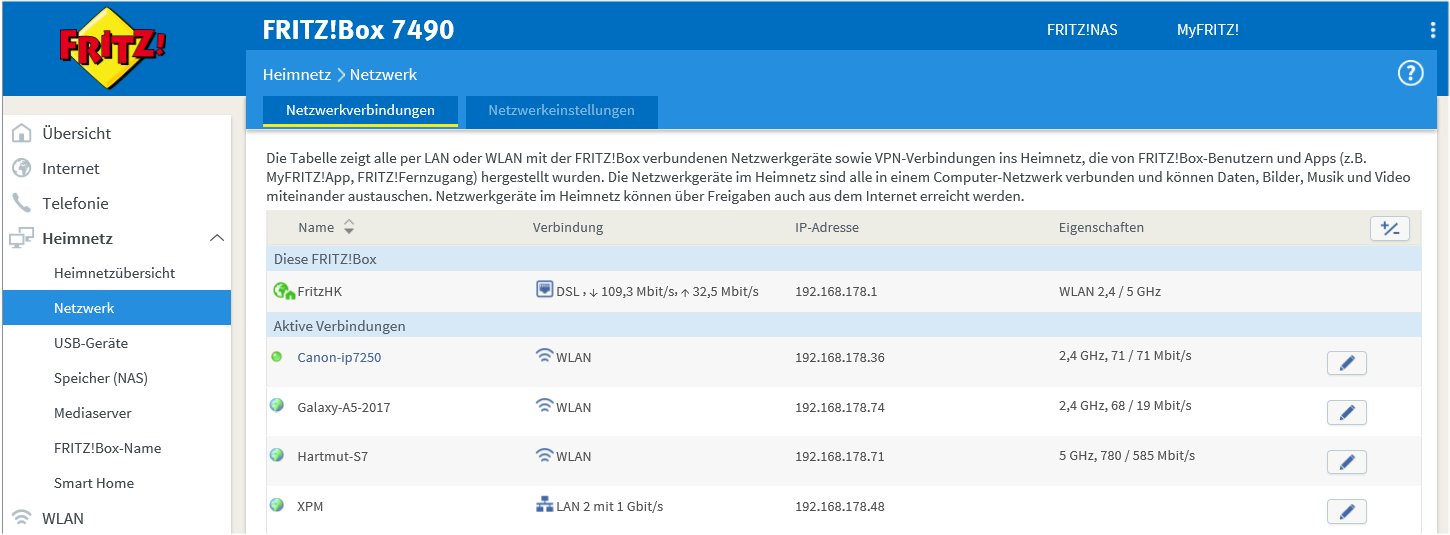Click the Hartmut-S7 device name
1450x535 pixels.
coord(332,456)
